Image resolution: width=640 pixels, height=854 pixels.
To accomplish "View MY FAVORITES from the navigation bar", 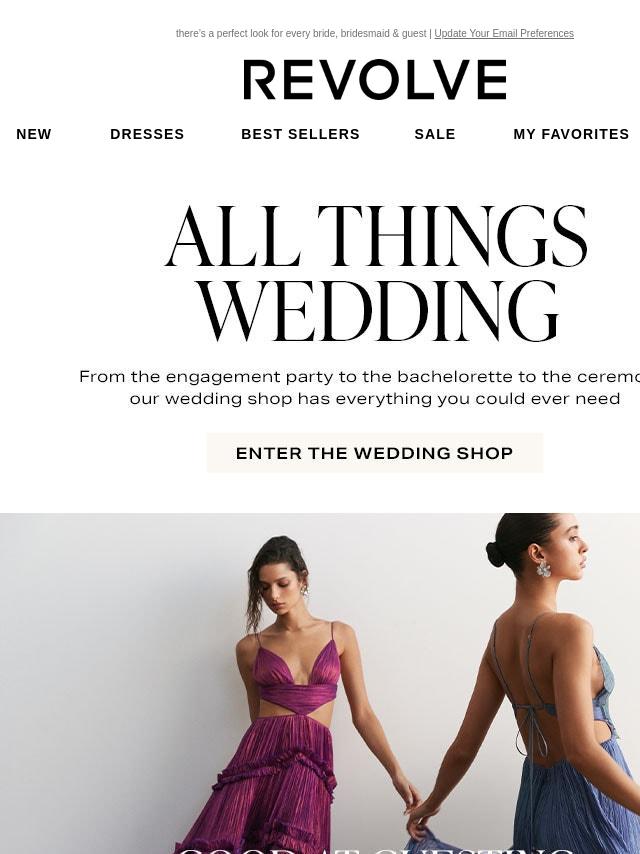I will pos(571,134).
